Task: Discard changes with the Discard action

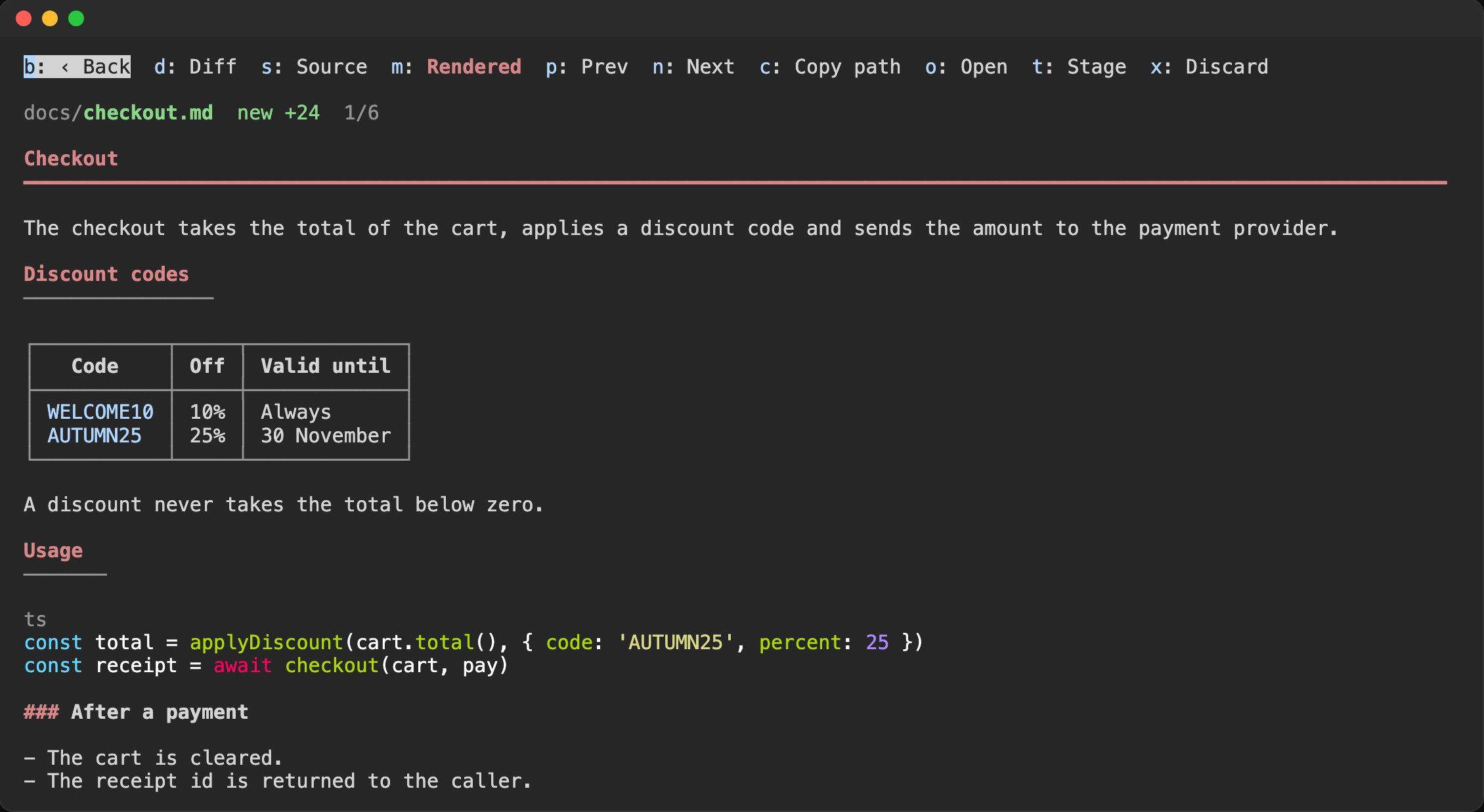Action: (1209, 67)
